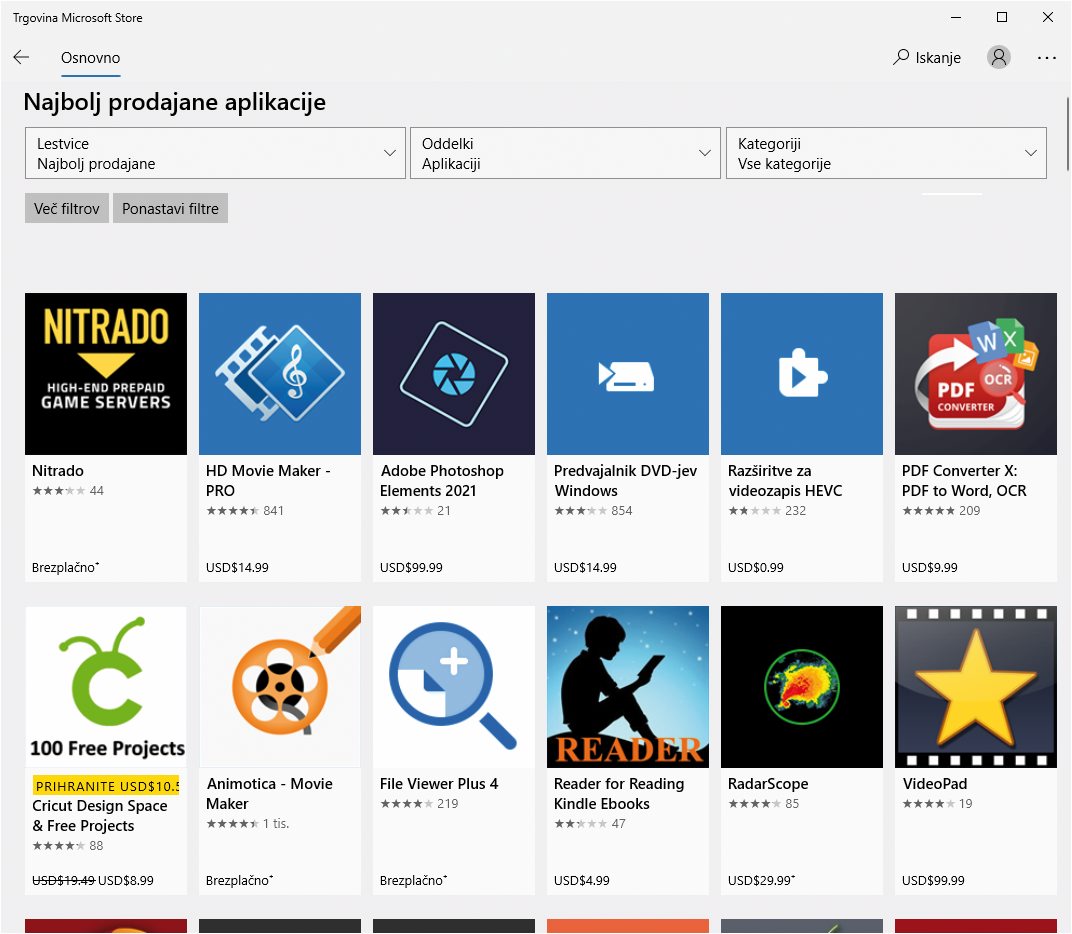Open Animotica Movie Maker icon

pos(280,686)
